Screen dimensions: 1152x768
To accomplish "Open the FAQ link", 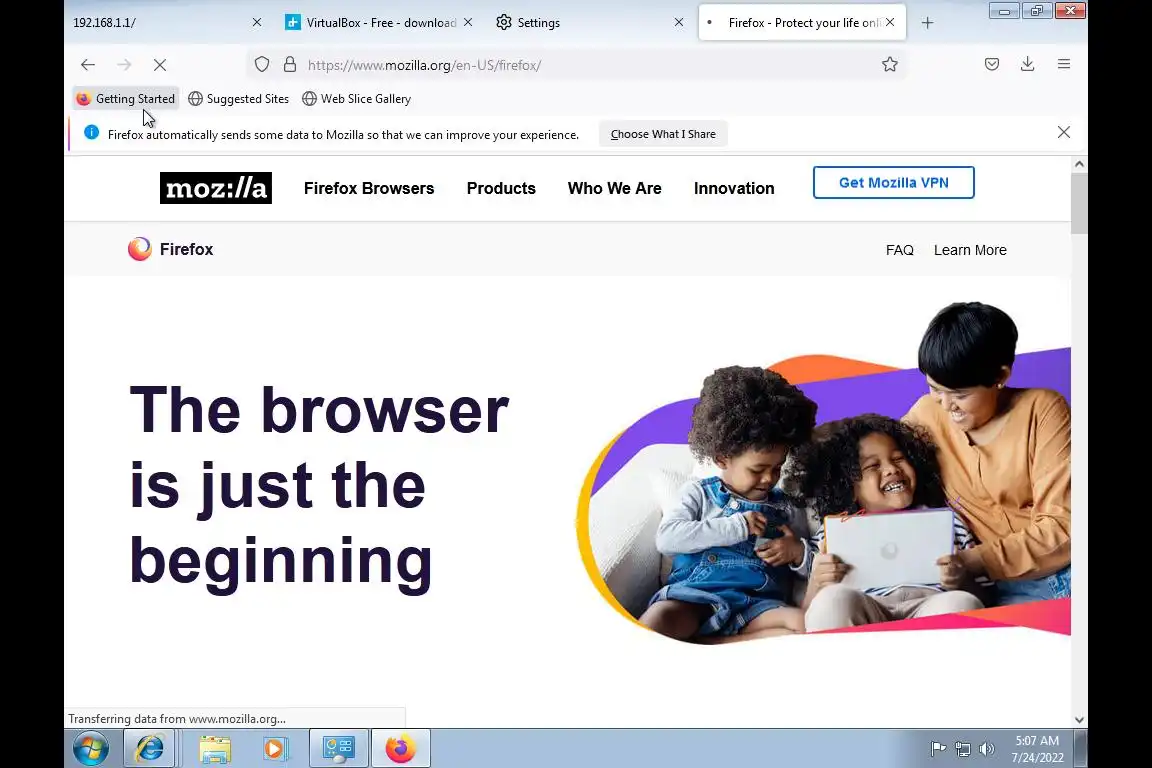I will [x=900, y=250].
